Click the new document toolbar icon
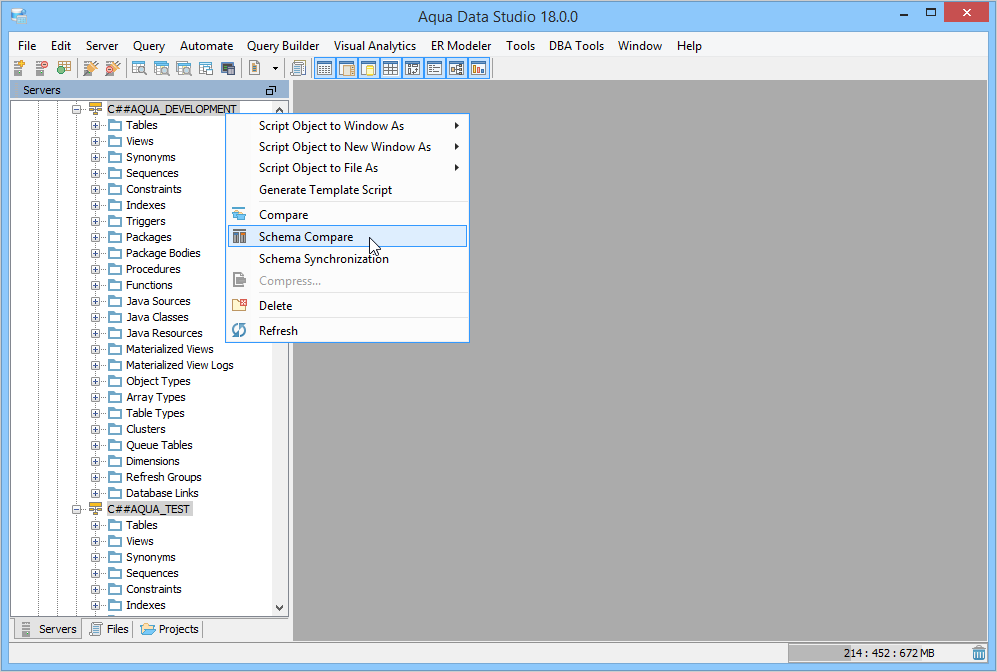The image size is (997, 672). coord(254,68)
